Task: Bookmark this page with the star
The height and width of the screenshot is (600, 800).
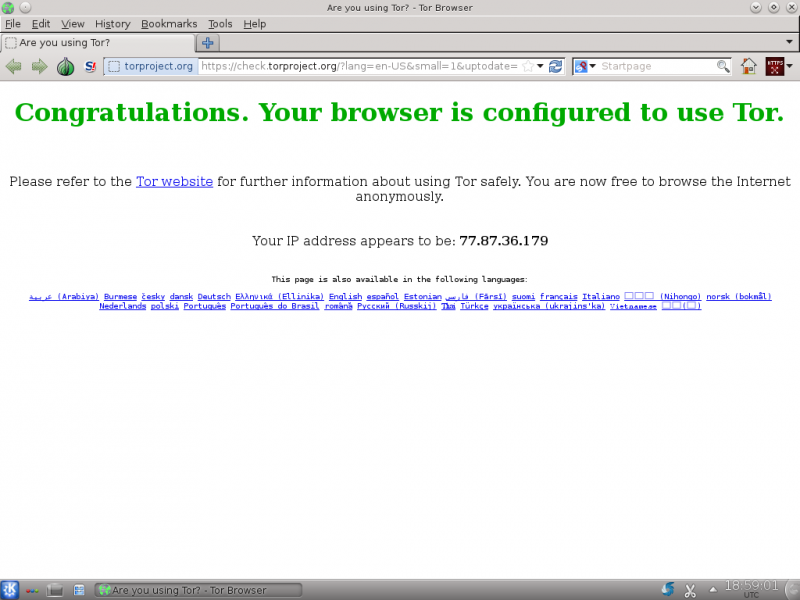Action: tap(529, 66)
